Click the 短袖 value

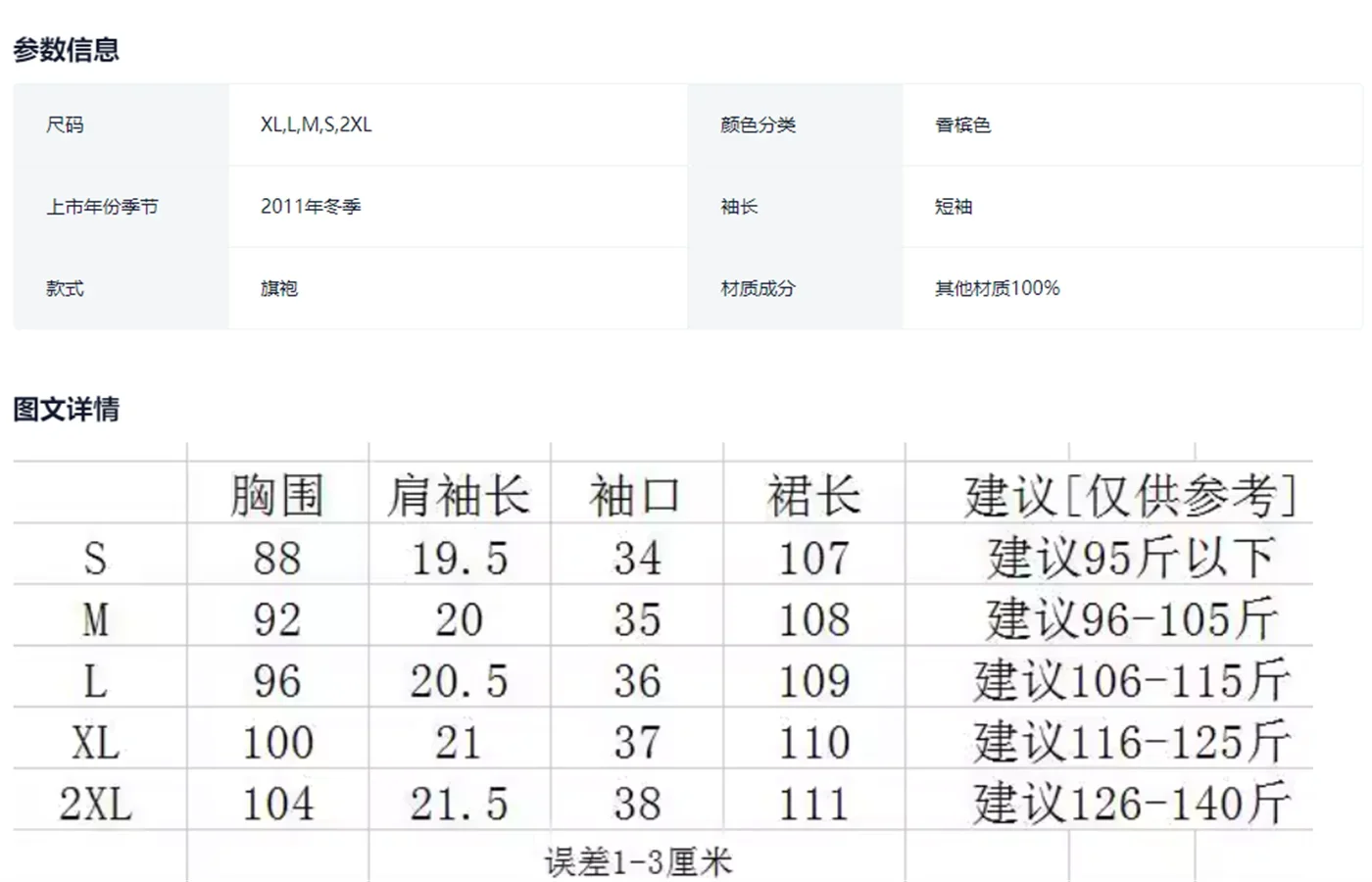tap(954, 207)
